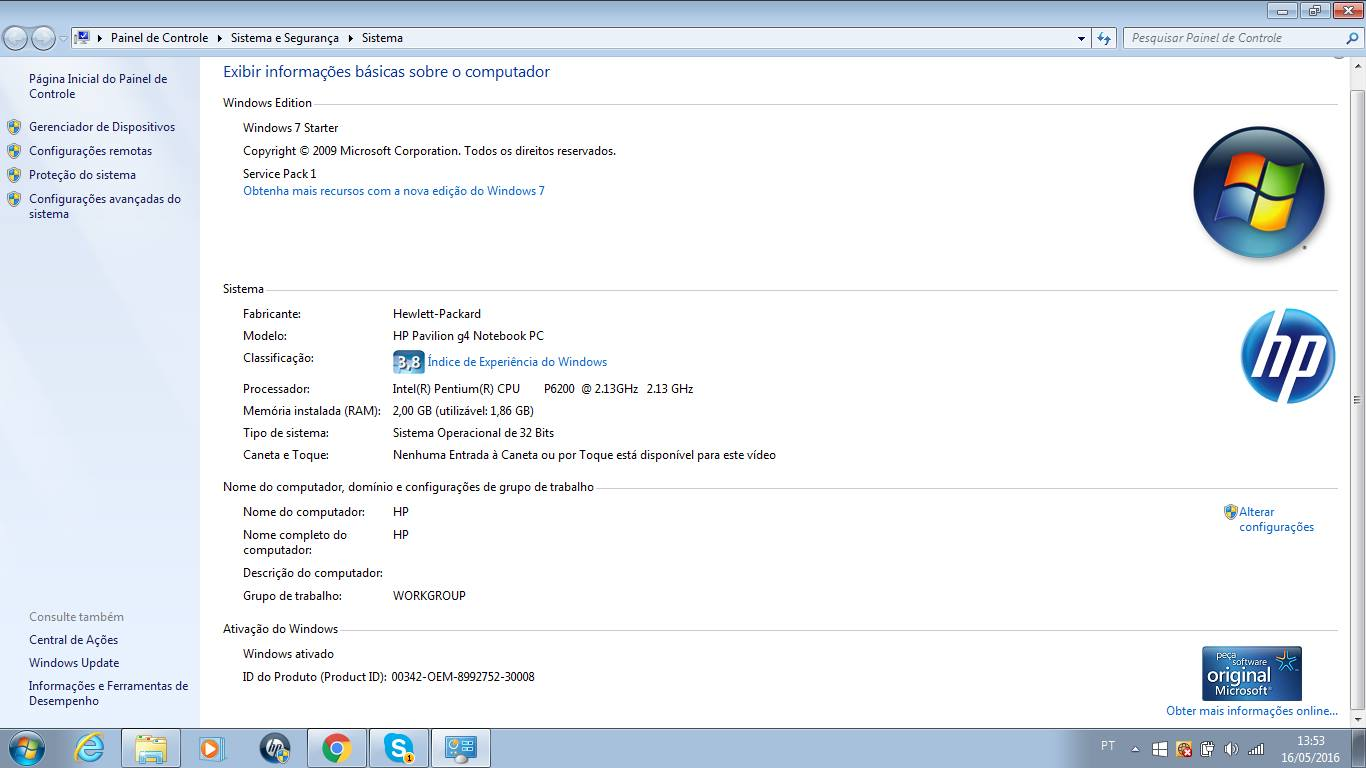1366x768 pixels.
Task: Click 'Obtenha mais recursos' Windows 7 link
Action: pos(394,191)
